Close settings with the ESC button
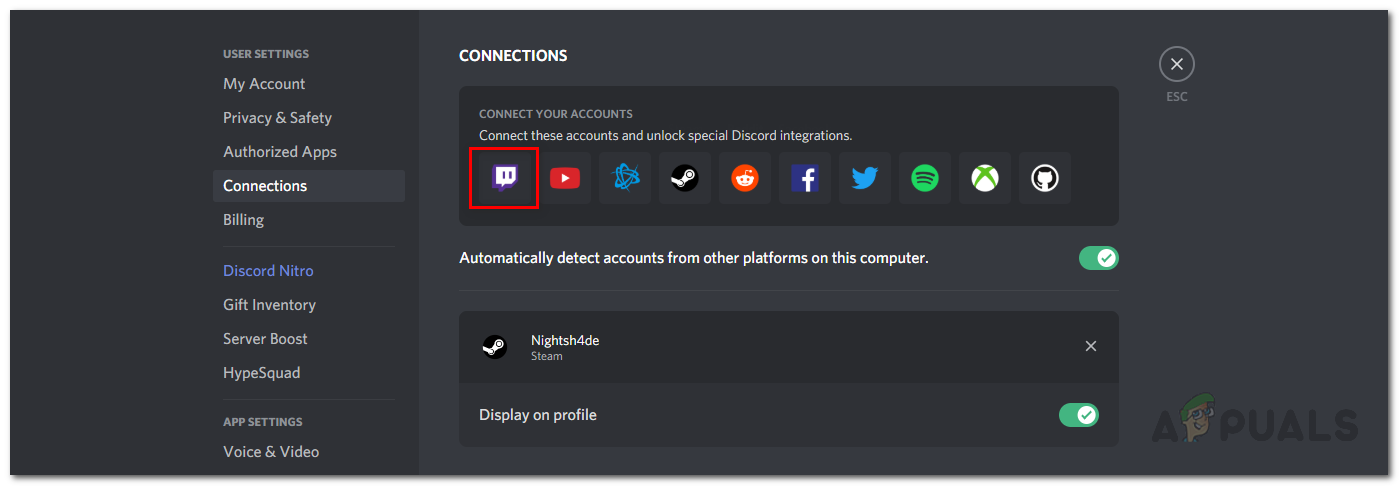 pos(1177,65)
